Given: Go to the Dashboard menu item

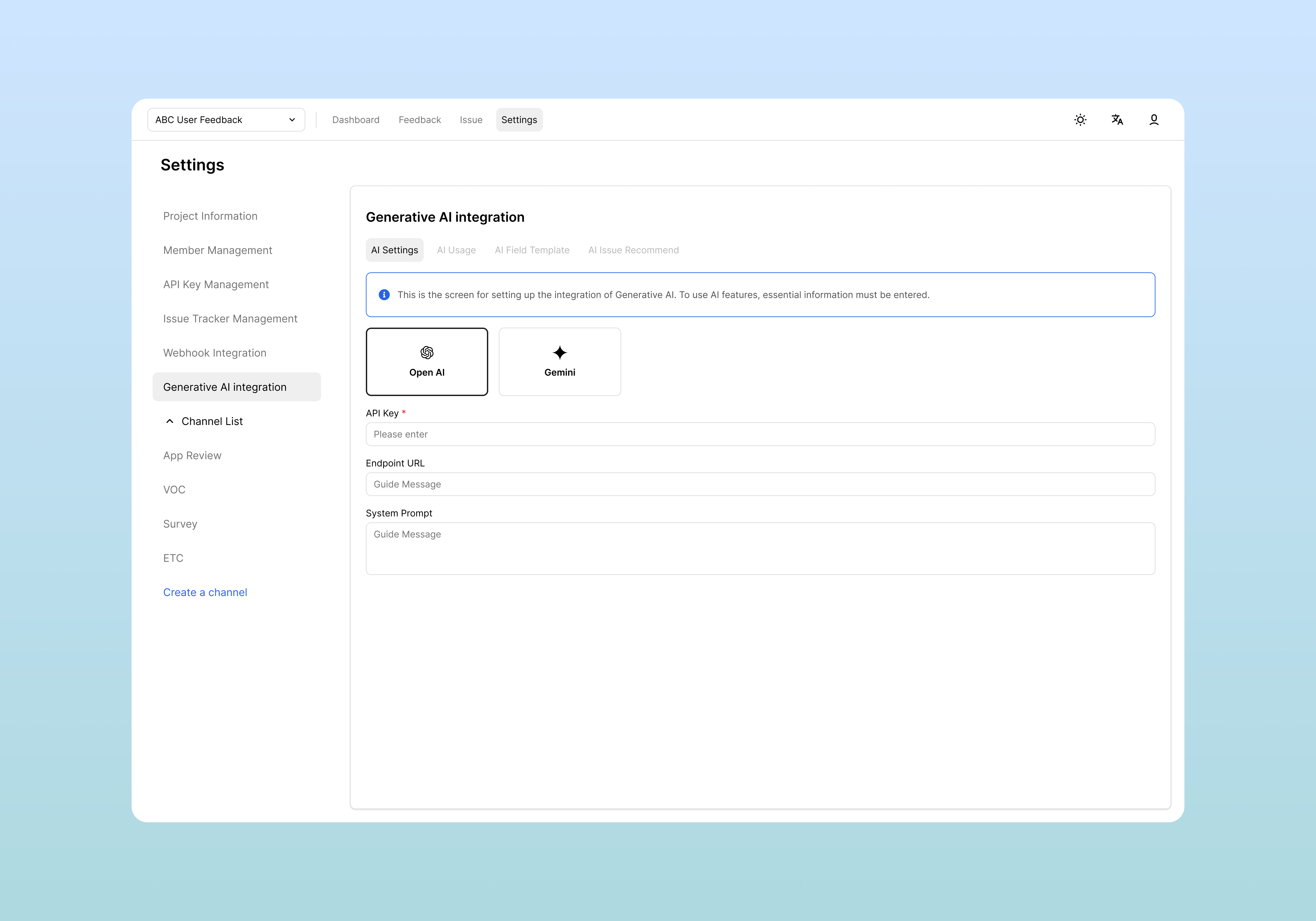Looking at the screenshot, I should 355,120.
